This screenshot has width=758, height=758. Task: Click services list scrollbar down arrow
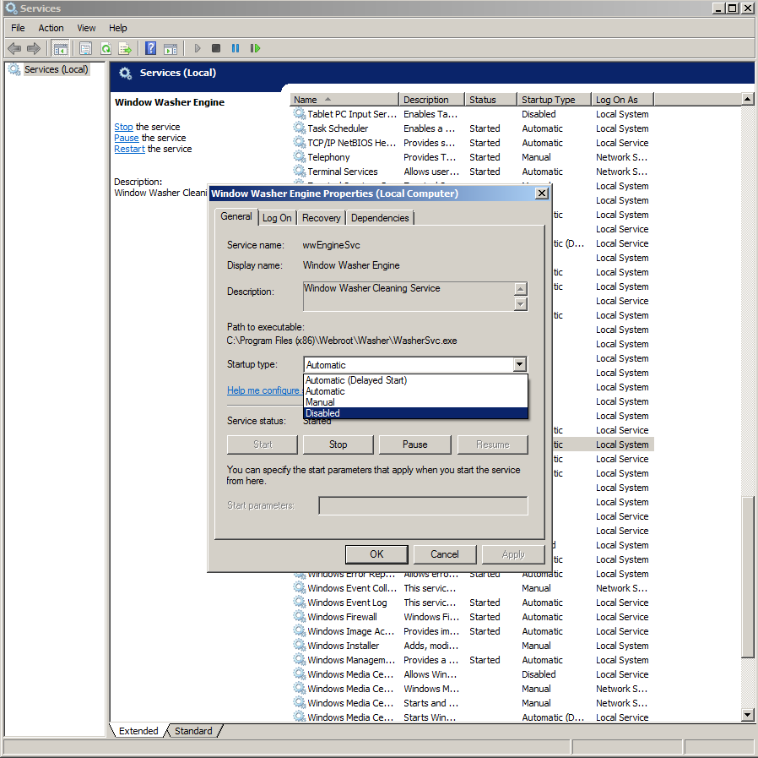click(747, 715)
